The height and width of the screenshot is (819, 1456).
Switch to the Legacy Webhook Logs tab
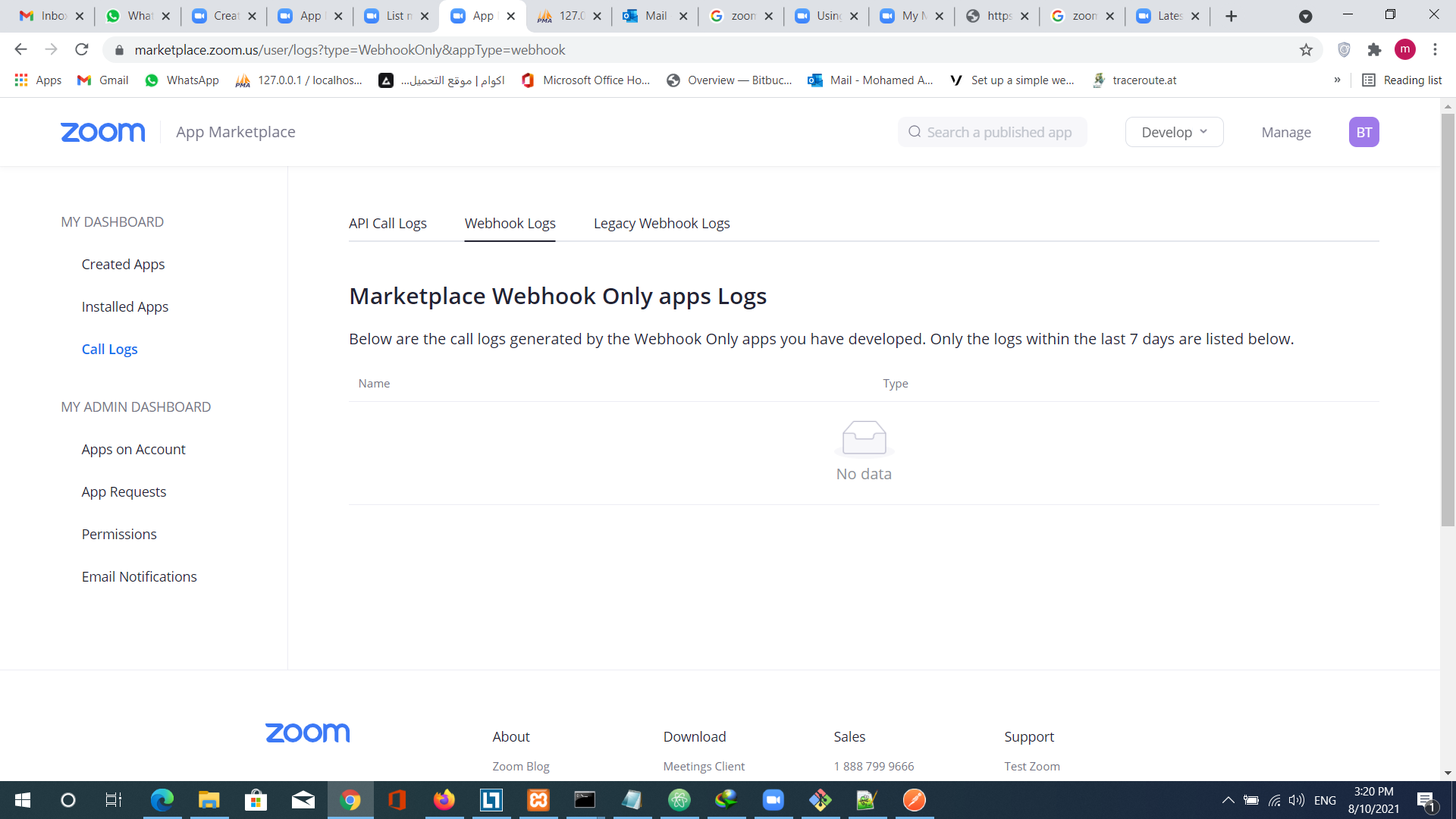point(661,223)
